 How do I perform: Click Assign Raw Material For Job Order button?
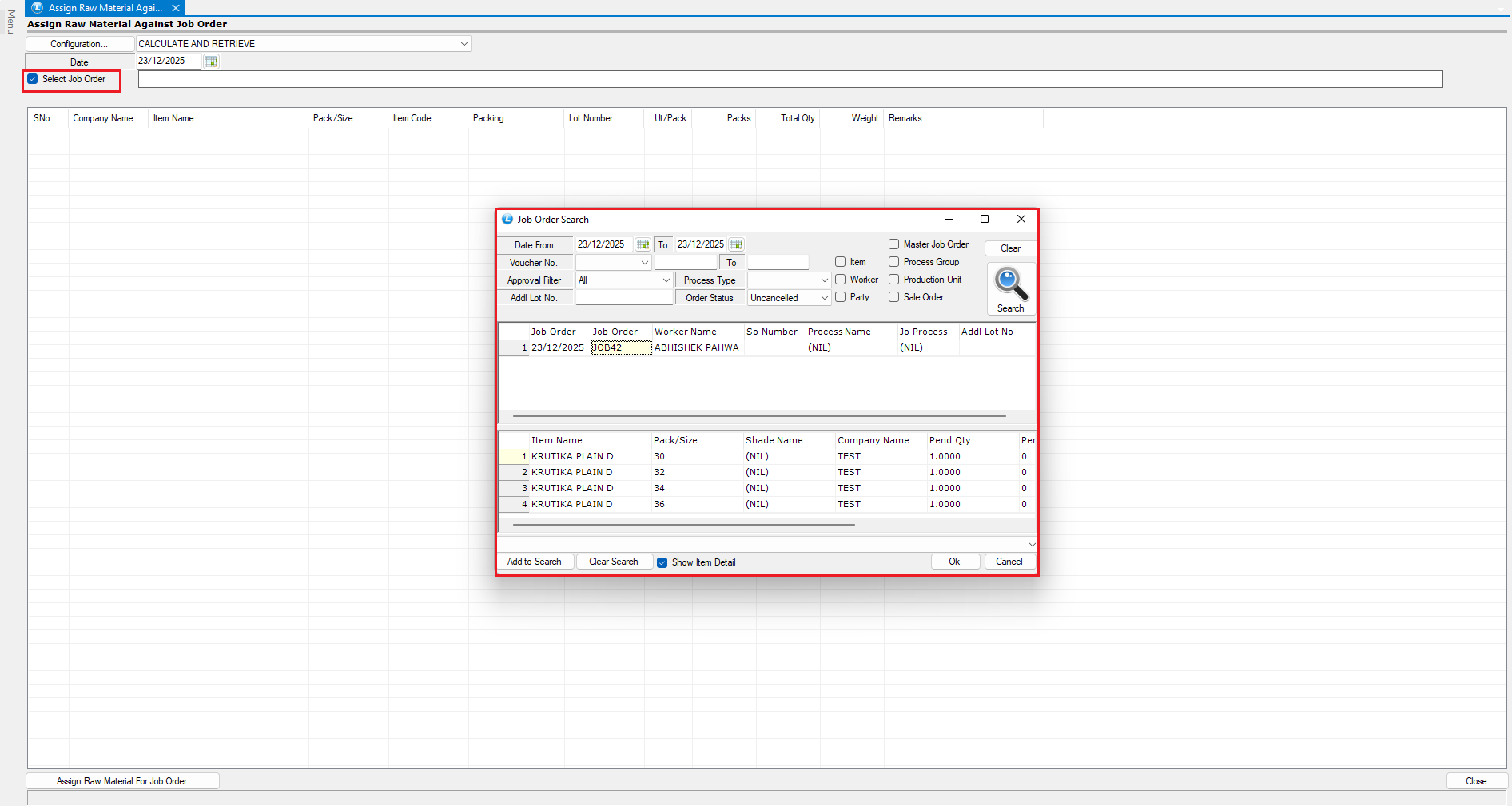point(122,781)
